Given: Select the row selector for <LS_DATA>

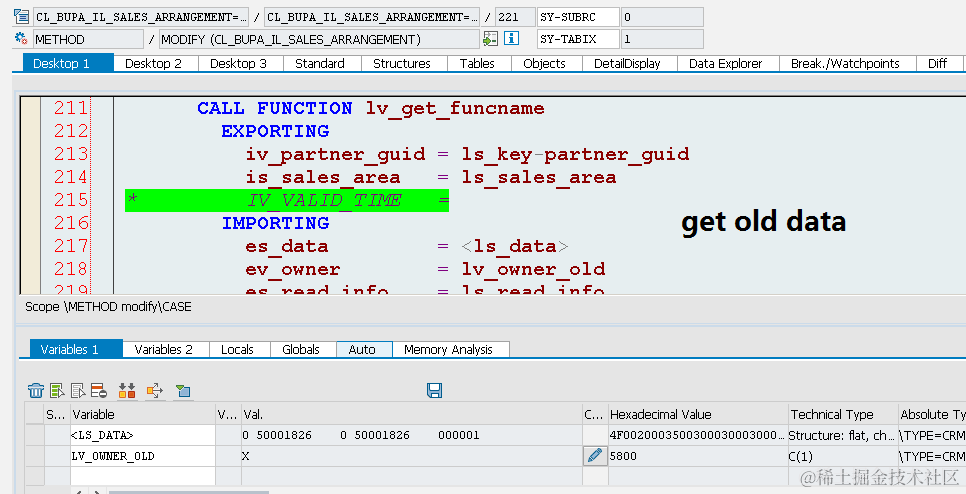Looking at the screenshot, I should (x=34, y=435).
